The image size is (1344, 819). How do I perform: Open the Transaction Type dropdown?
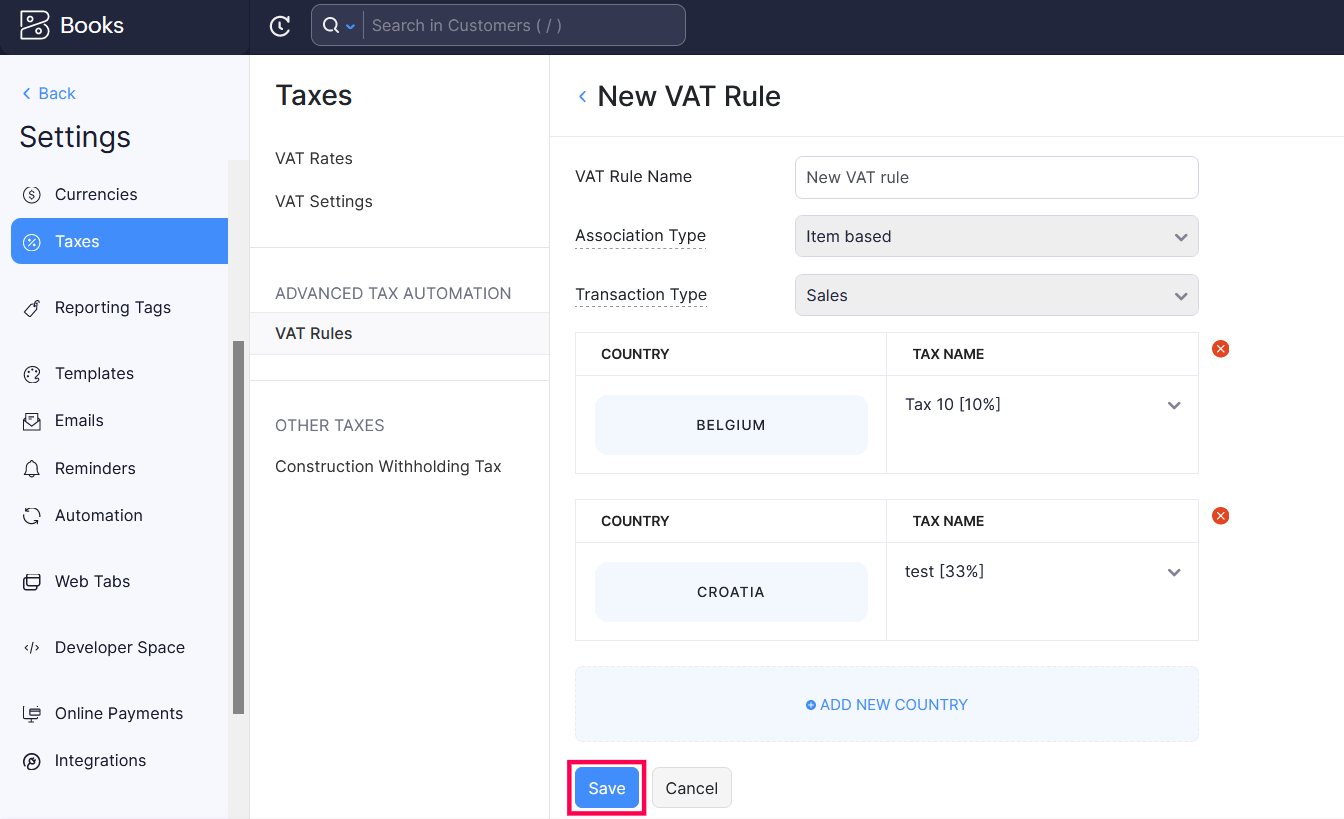click(996, 295)
